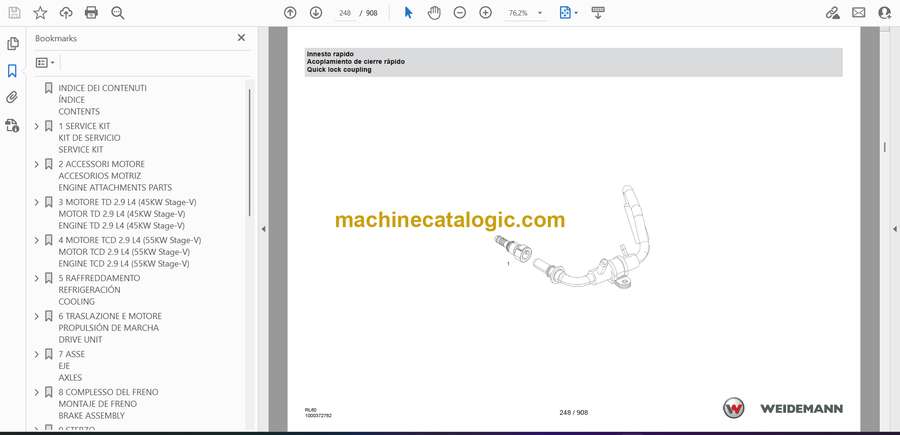Print the document with printer icon

tap(92, 13)
